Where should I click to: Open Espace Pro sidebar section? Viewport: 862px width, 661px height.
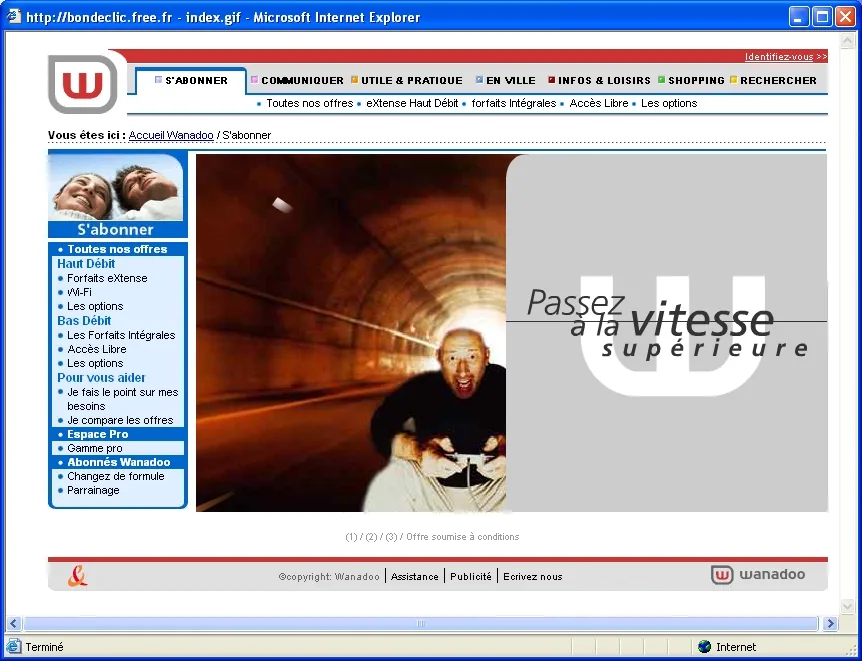point(97,434)
